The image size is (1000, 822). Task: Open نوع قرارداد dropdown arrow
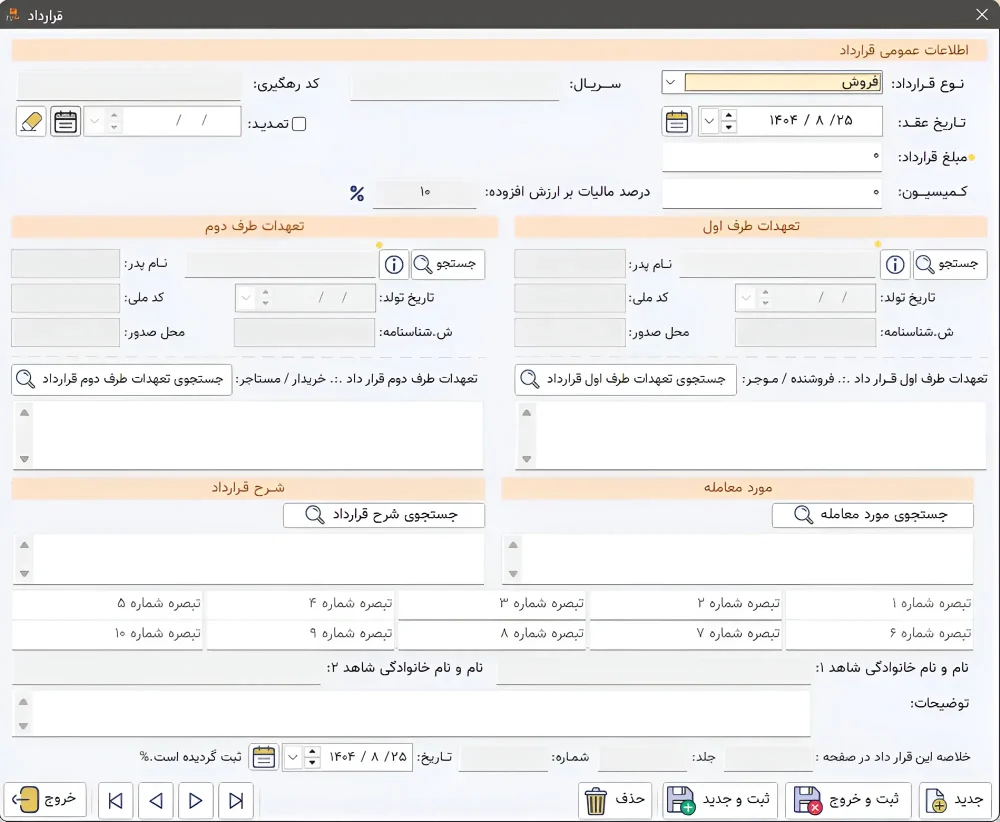tap(670, 83)
